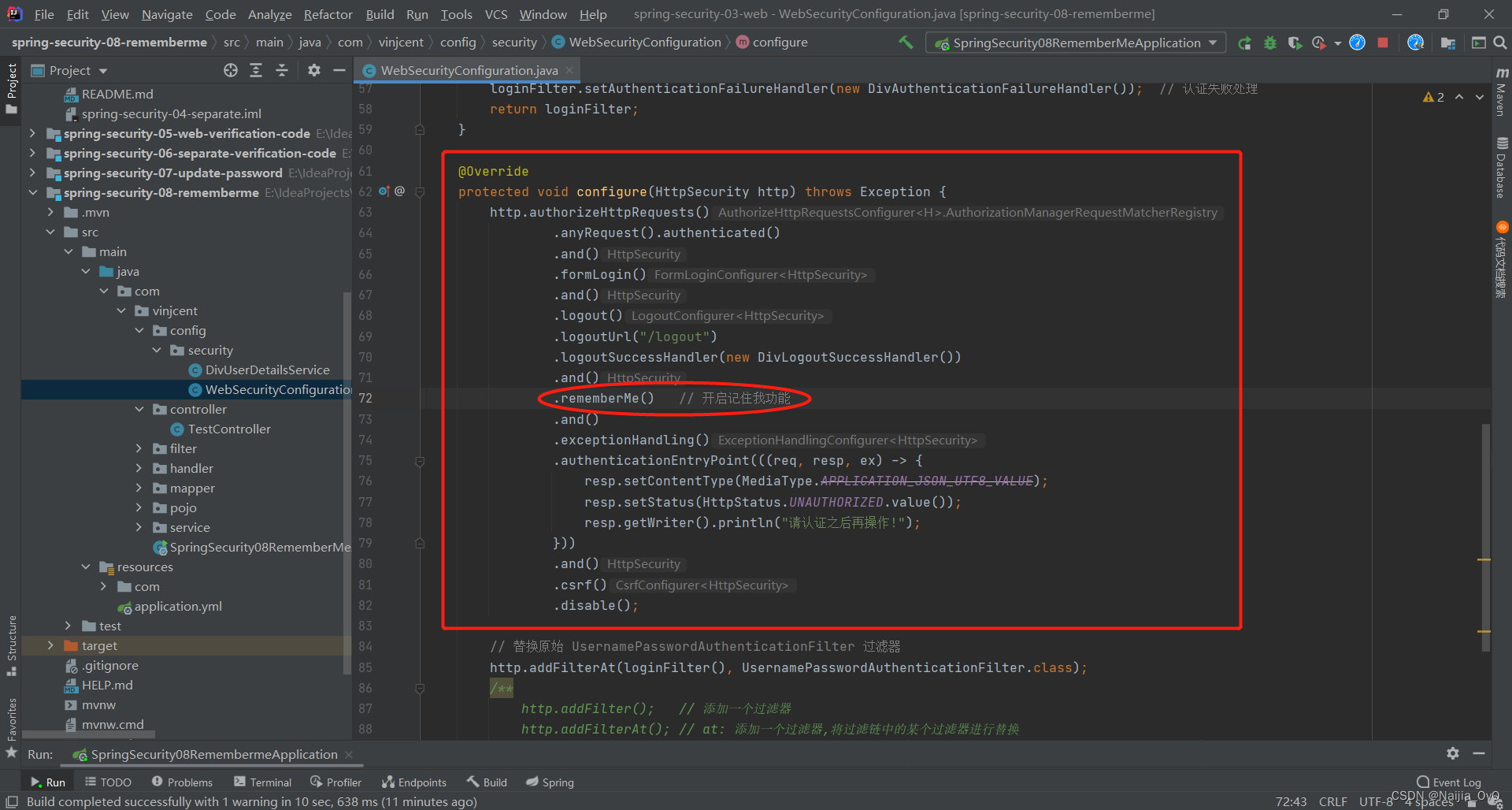This screenshot has width=1512, height=810.
Task: Stop the running application
Action: click(x=1382, y=43)
